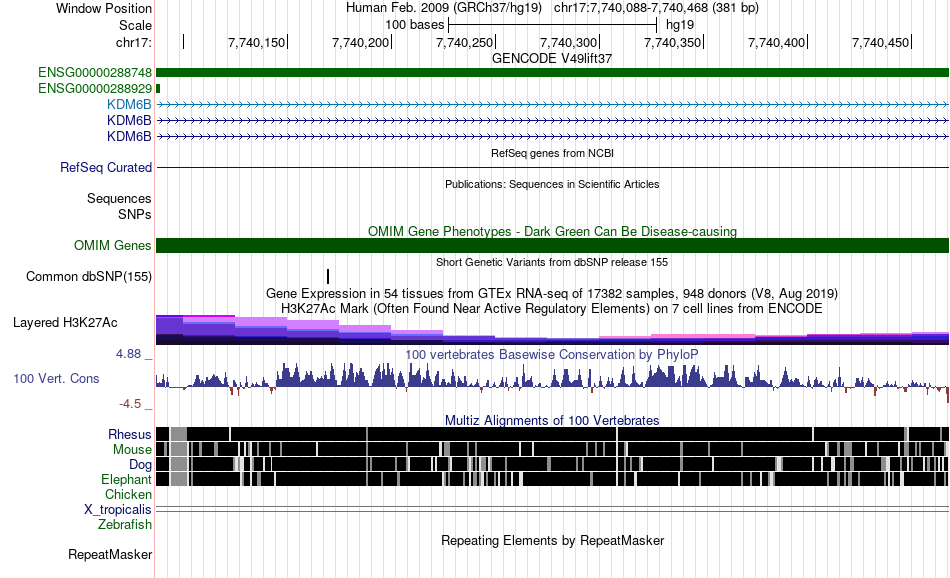Click the green ENSG00000288748 gene bar
The image size is (950, 578).
point(552,73)
